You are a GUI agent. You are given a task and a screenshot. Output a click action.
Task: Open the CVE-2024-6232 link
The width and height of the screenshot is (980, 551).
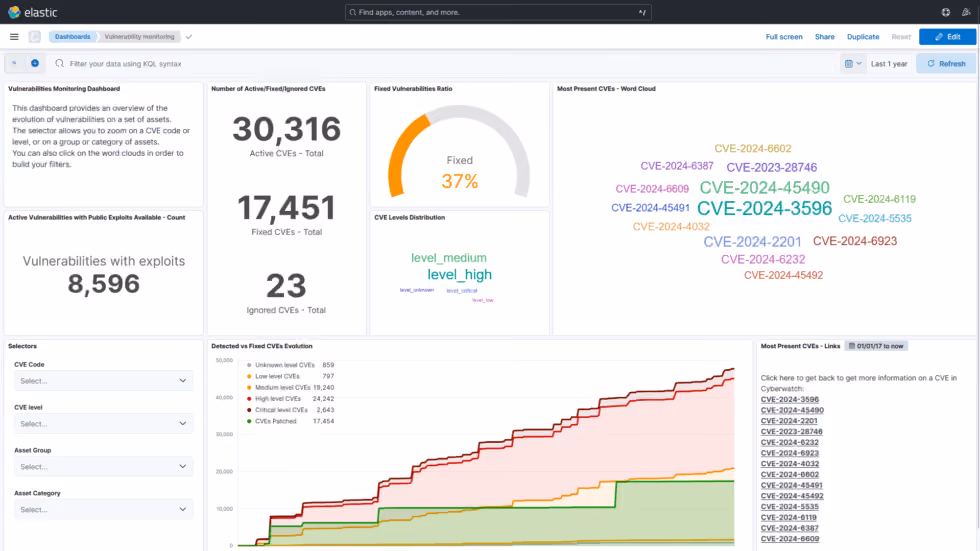(x=789, y=442)
